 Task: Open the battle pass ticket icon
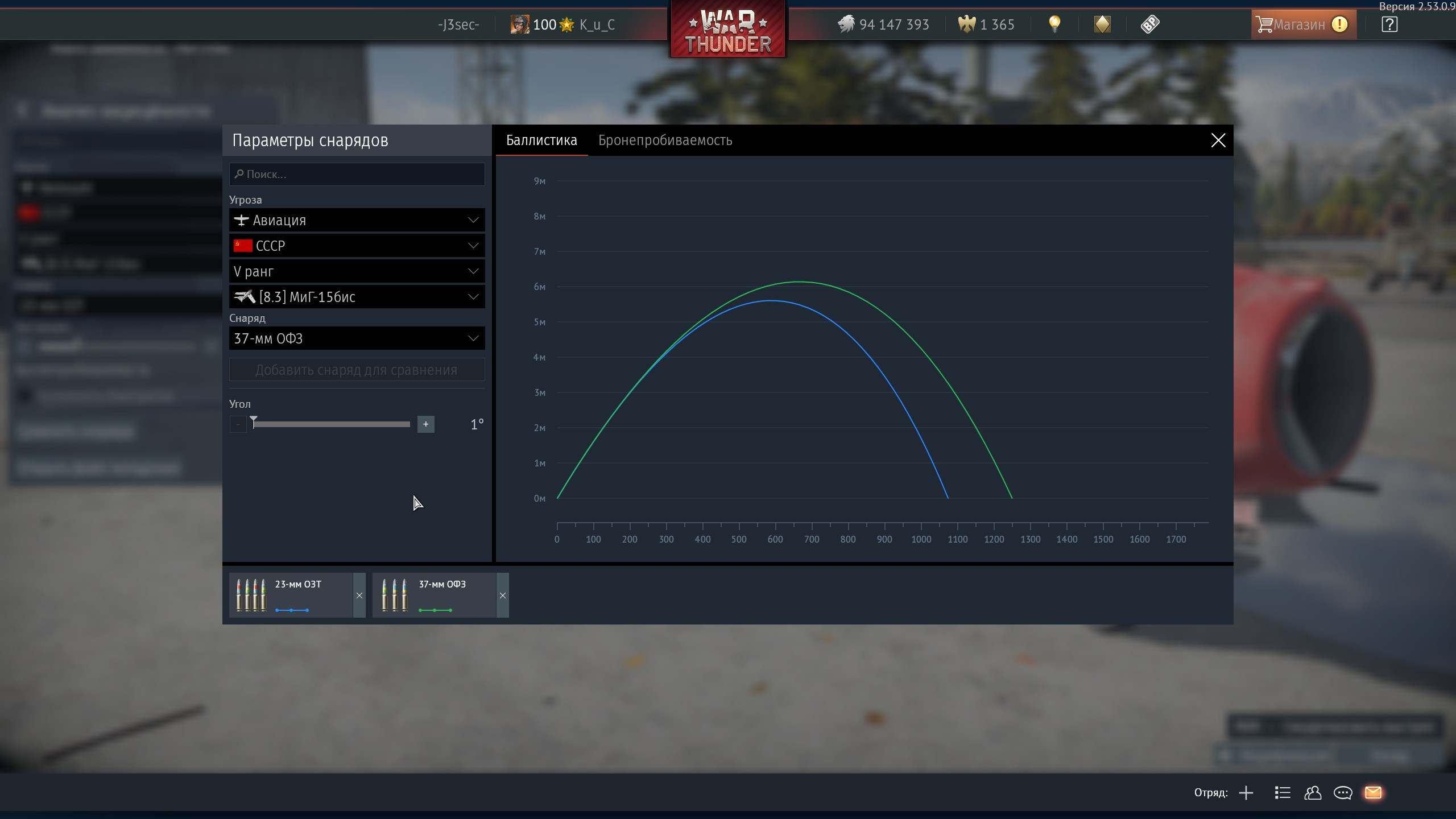1149,24
